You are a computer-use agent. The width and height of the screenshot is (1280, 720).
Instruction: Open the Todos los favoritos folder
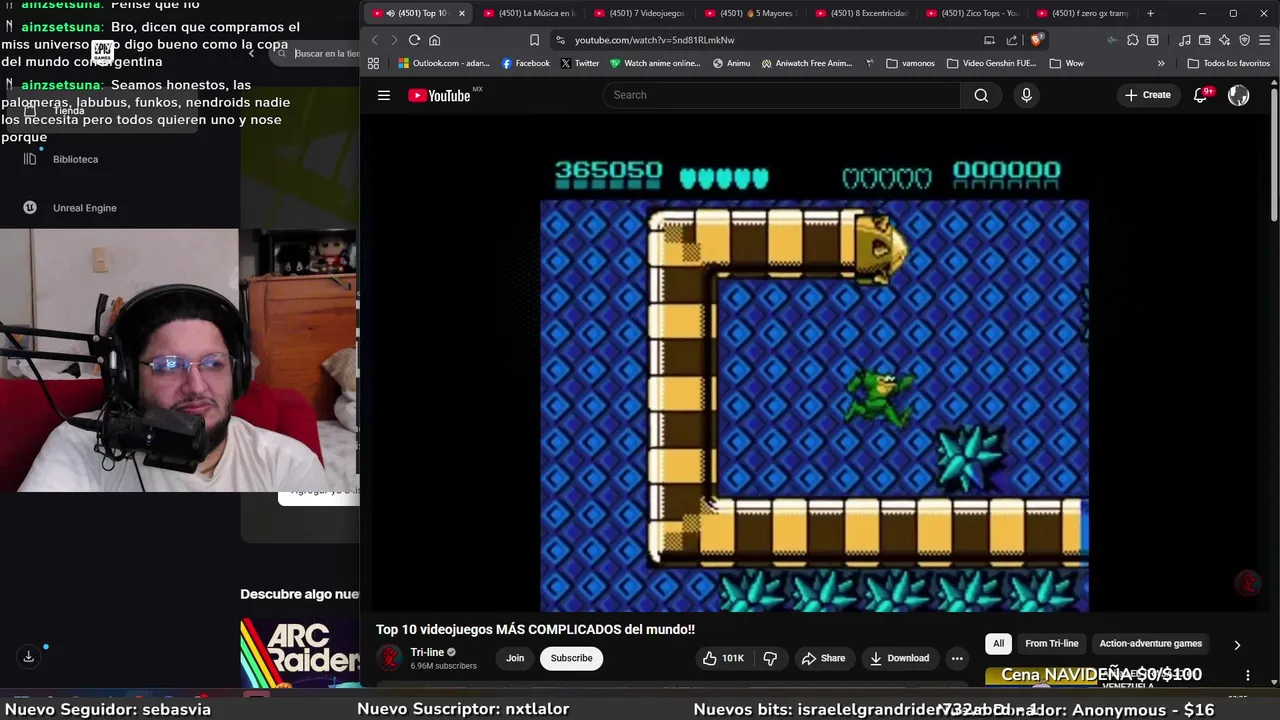pos(1229,63)
